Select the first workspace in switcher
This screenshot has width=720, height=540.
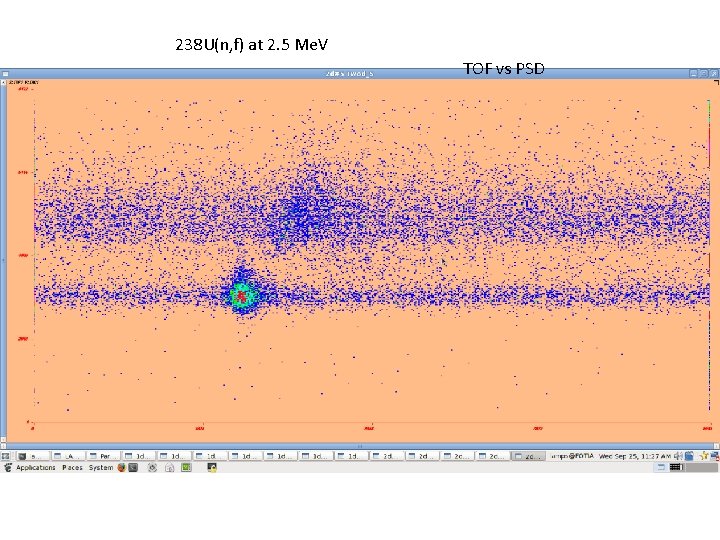660,467
